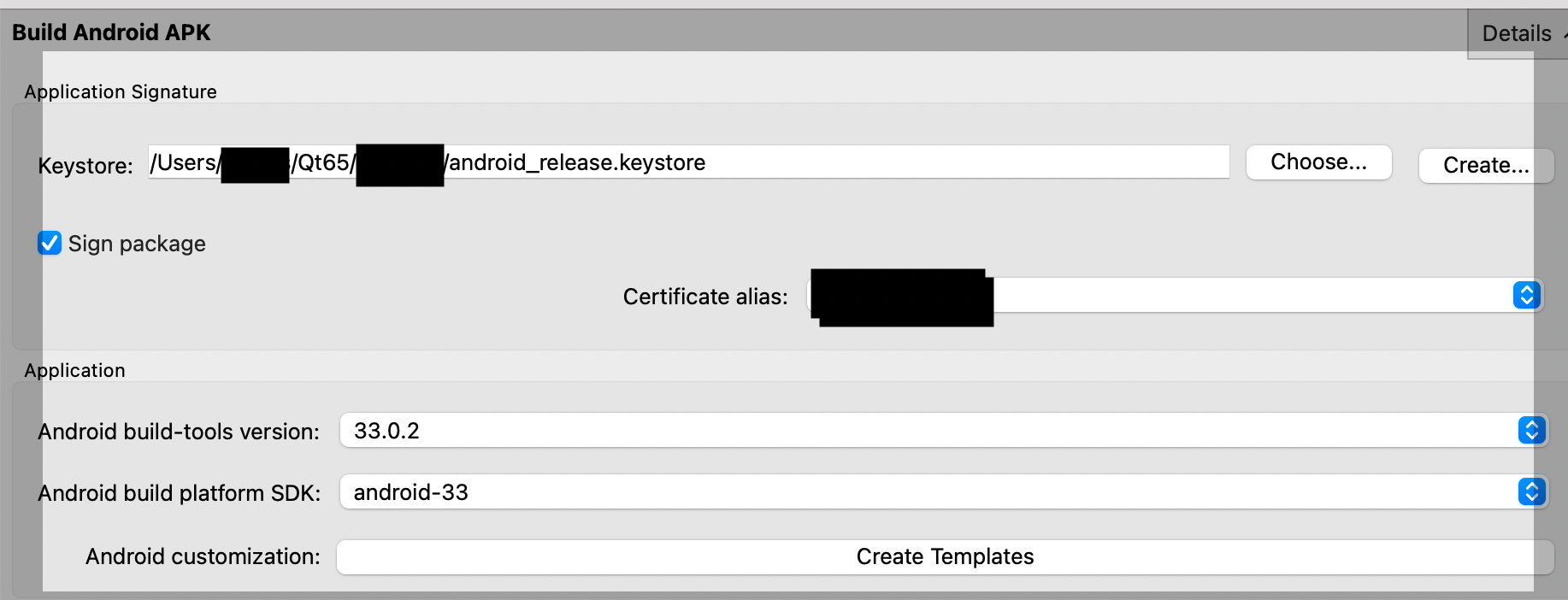Open the dropdown showing 33.0.2

[923, 431]
